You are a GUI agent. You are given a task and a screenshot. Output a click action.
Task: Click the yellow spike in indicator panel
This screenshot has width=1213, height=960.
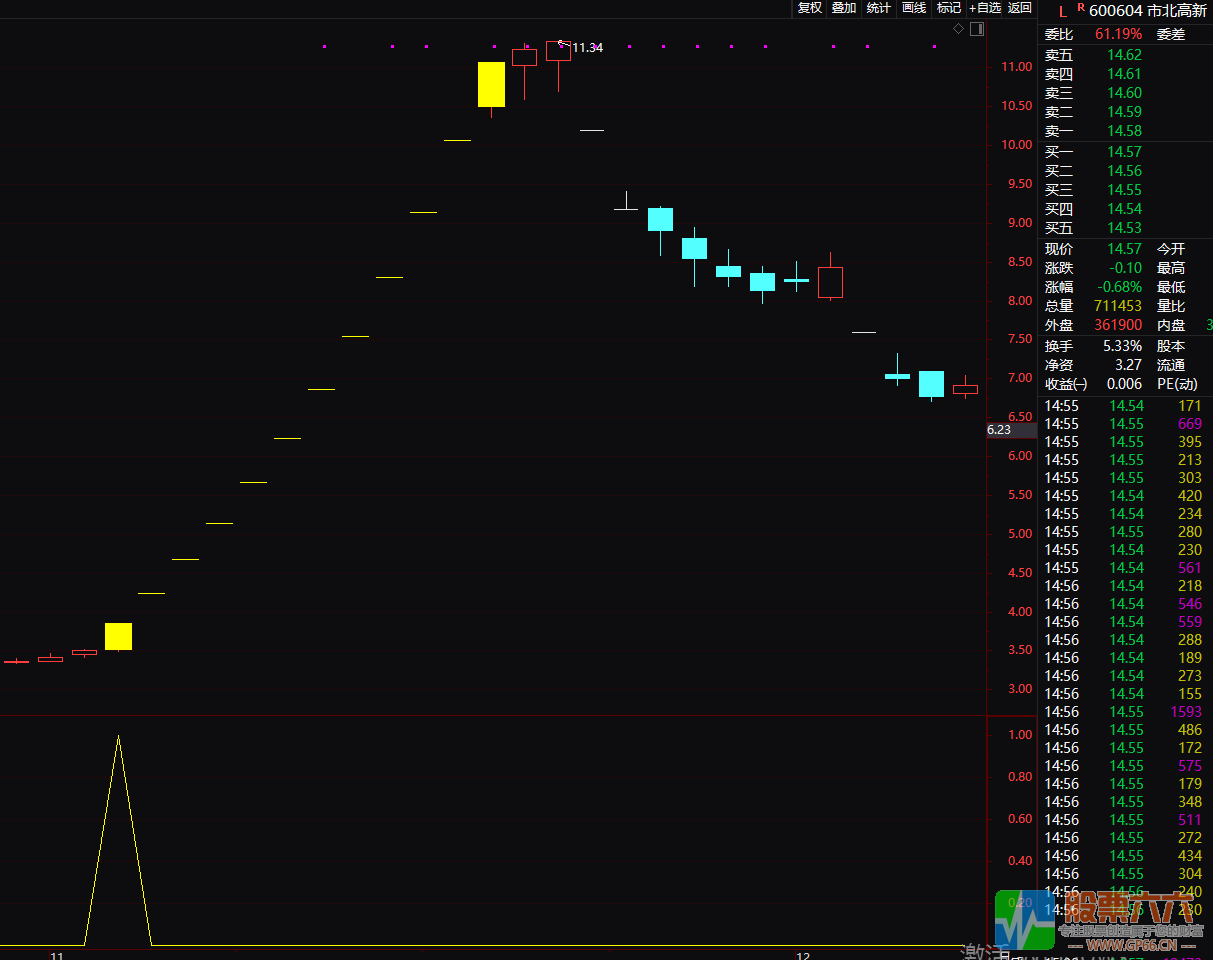(118, 740)
